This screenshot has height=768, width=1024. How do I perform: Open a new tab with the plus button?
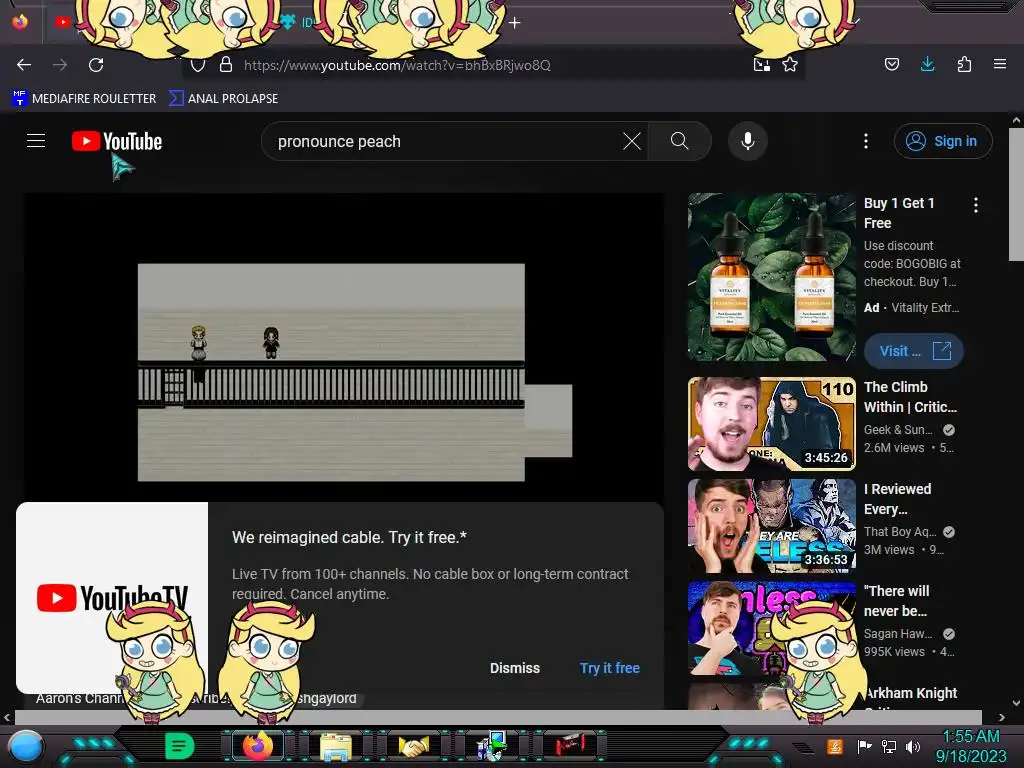click(515, 23)
